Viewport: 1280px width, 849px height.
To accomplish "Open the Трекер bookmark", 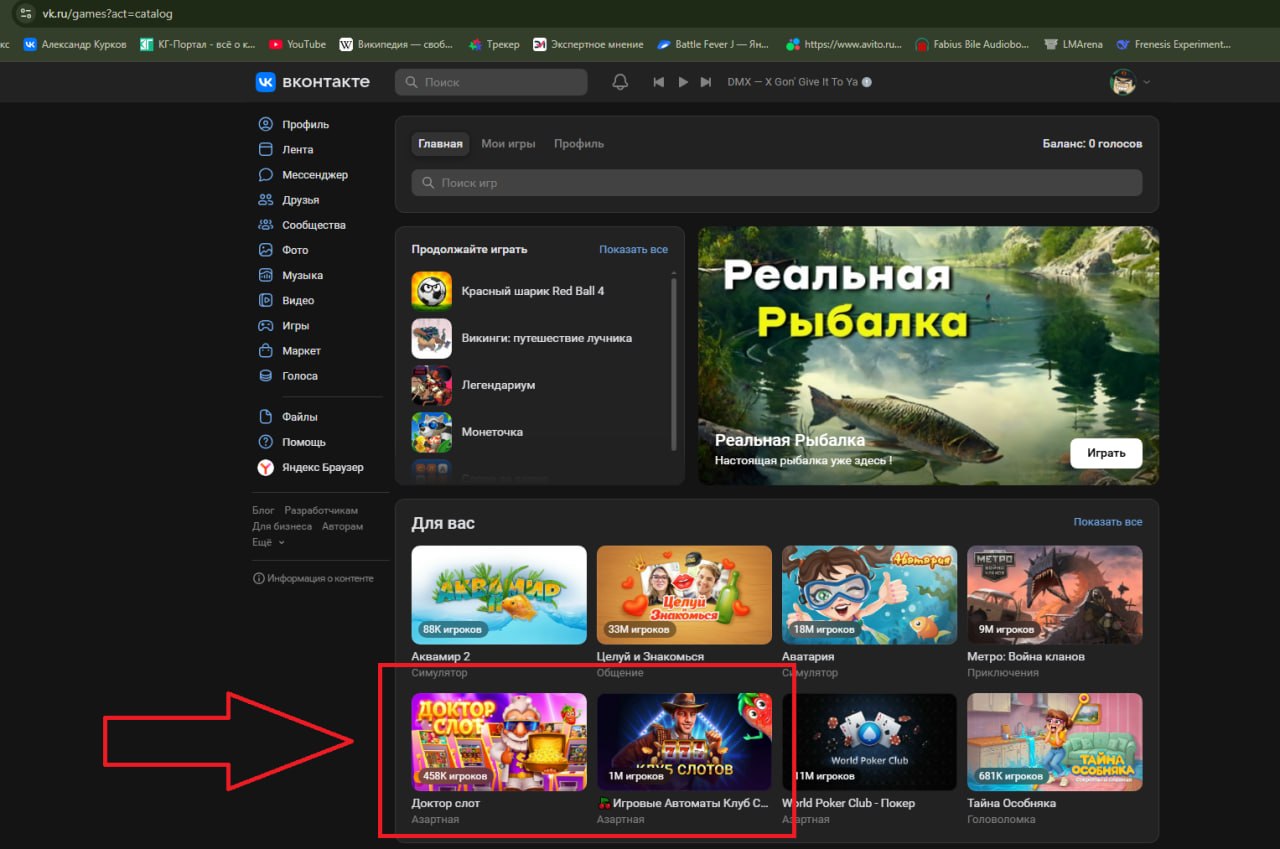I will click(494, 44).
